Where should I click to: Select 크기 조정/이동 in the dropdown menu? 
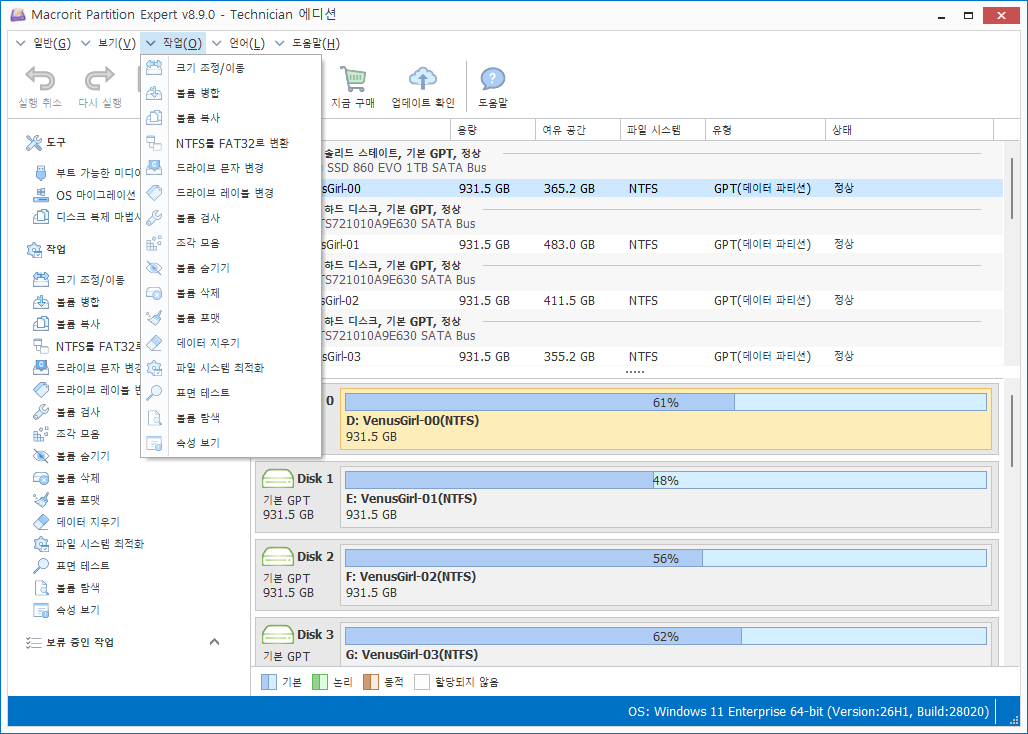231,68
